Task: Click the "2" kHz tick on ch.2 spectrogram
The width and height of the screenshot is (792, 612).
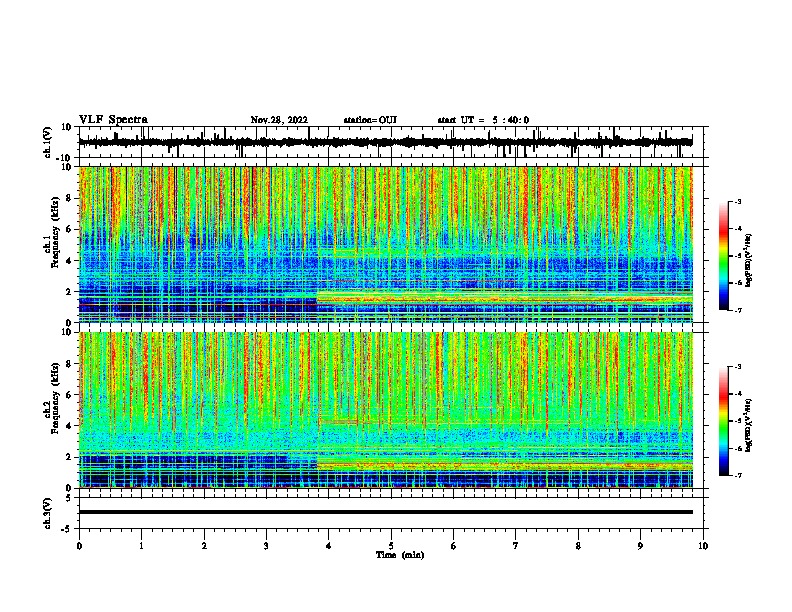Action: pyautogui.click(x=69, y=457)
